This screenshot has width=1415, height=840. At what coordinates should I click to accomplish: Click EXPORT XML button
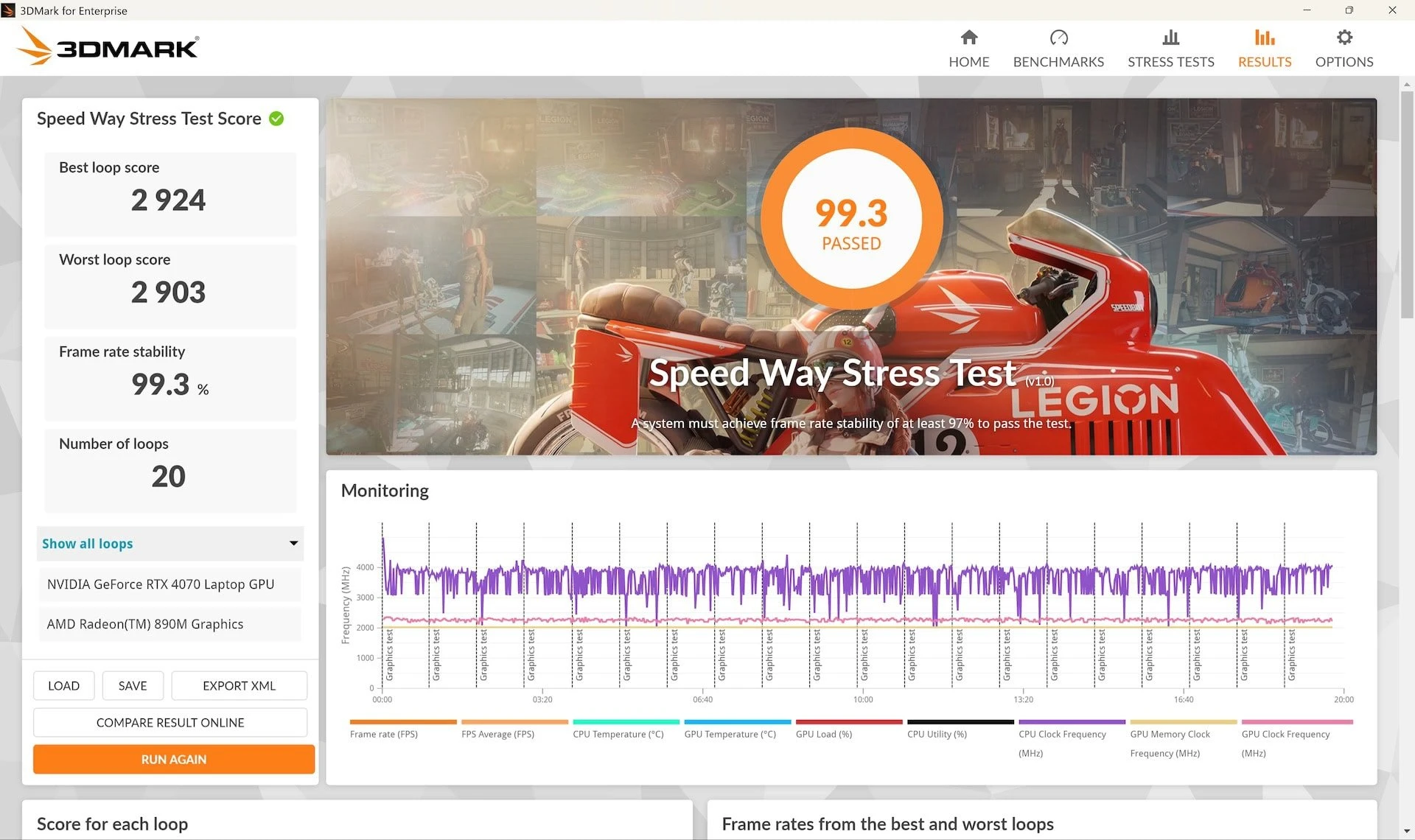point(239,686)
